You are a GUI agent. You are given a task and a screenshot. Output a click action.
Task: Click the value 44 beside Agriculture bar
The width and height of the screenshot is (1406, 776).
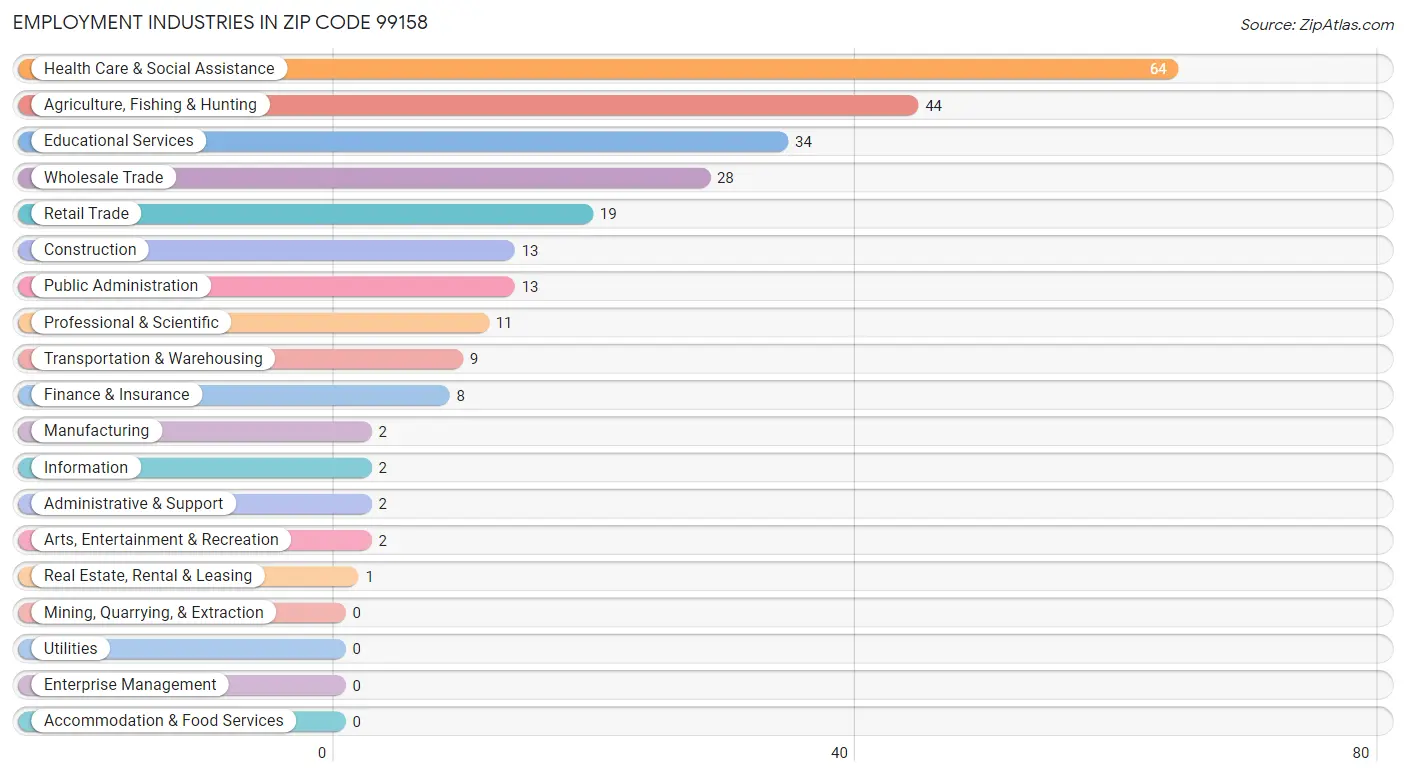pyautogui.click(x=933, y=106)
